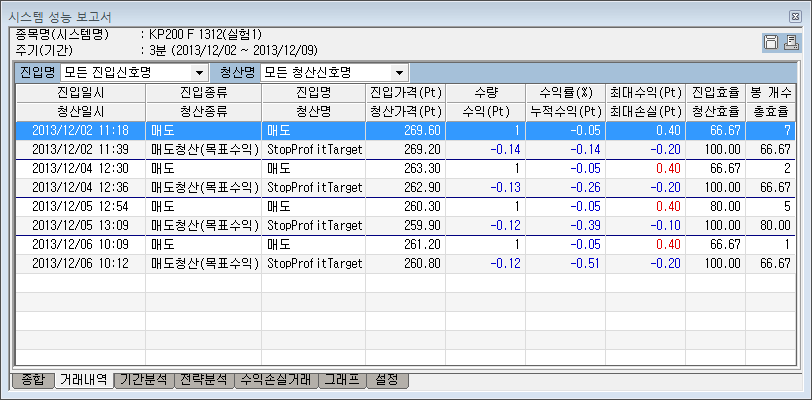Viewport: 812px width, 400px height.
Task: Select the 거래내역 trade history tab
Action: pyautogui.click(x=83, y=380)
